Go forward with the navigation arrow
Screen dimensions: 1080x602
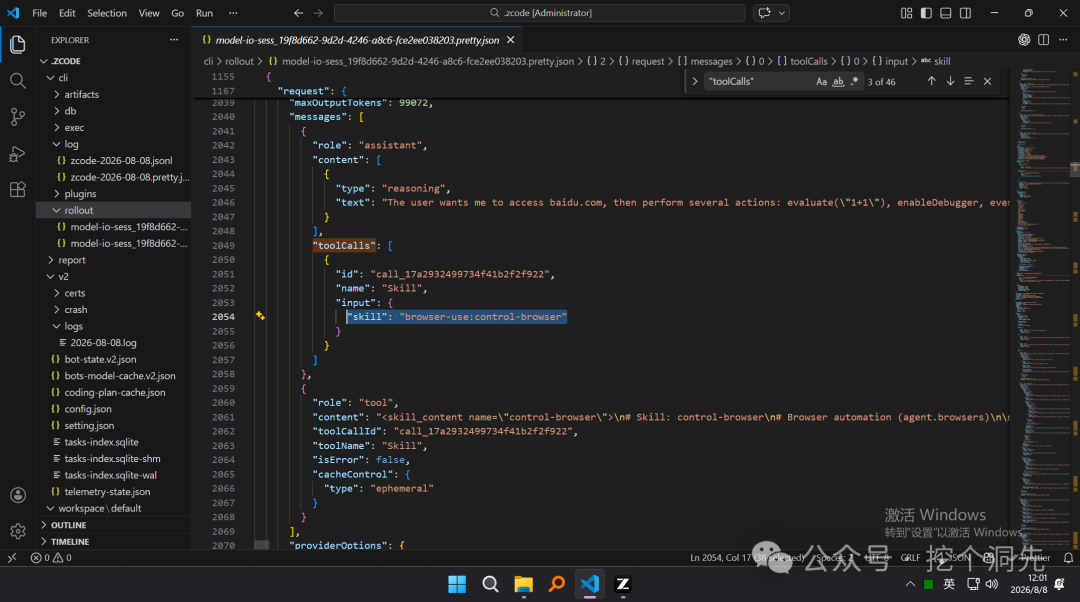(x=318, y=12)
